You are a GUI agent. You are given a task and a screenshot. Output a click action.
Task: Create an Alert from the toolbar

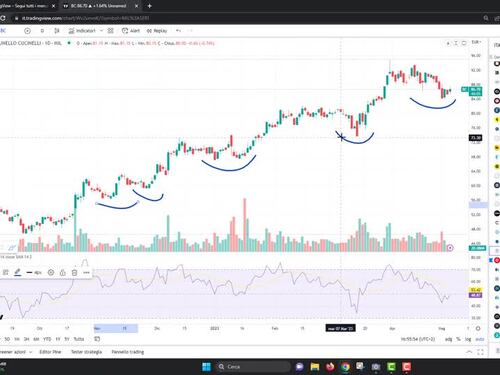(x=131, y=31)
